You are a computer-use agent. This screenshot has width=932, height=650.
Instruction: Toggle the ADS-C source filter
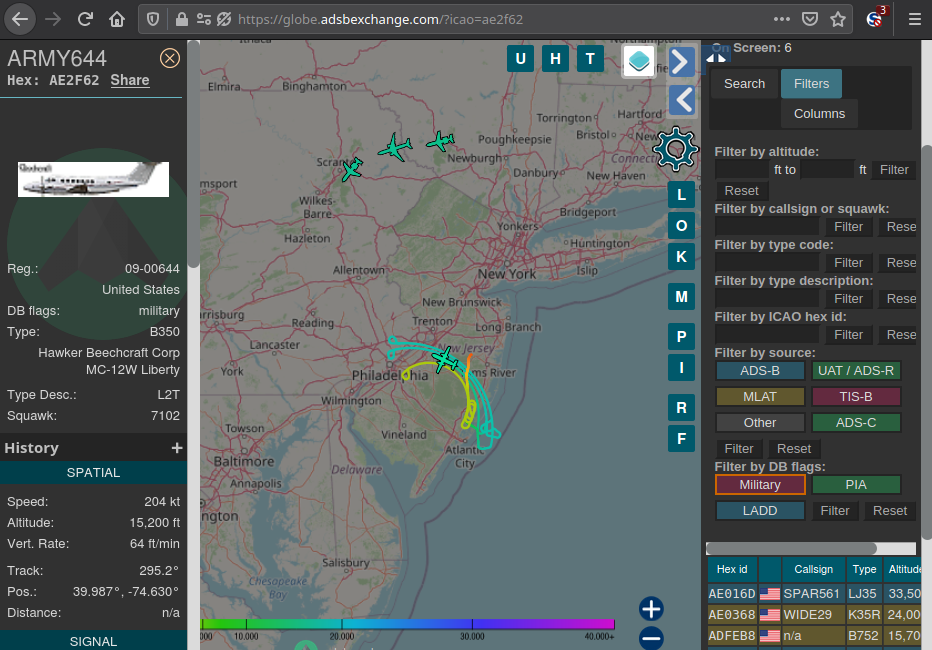tap(856, 423)
